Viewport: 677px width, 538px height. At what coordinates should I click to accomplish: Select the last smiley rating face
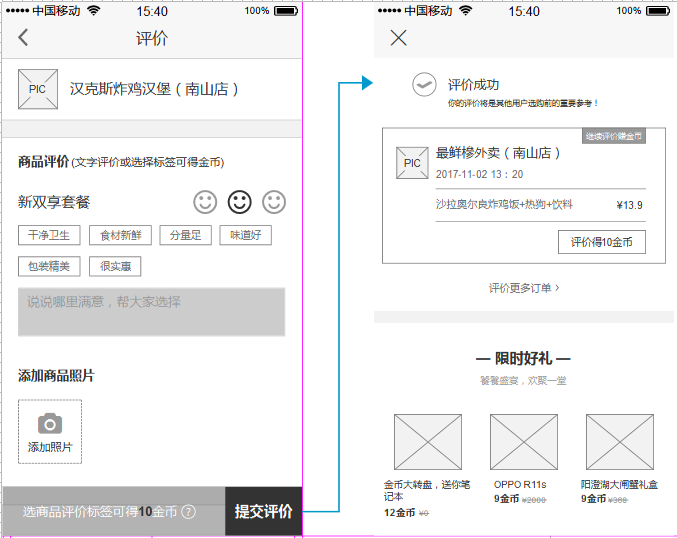[x=274, y=202]
